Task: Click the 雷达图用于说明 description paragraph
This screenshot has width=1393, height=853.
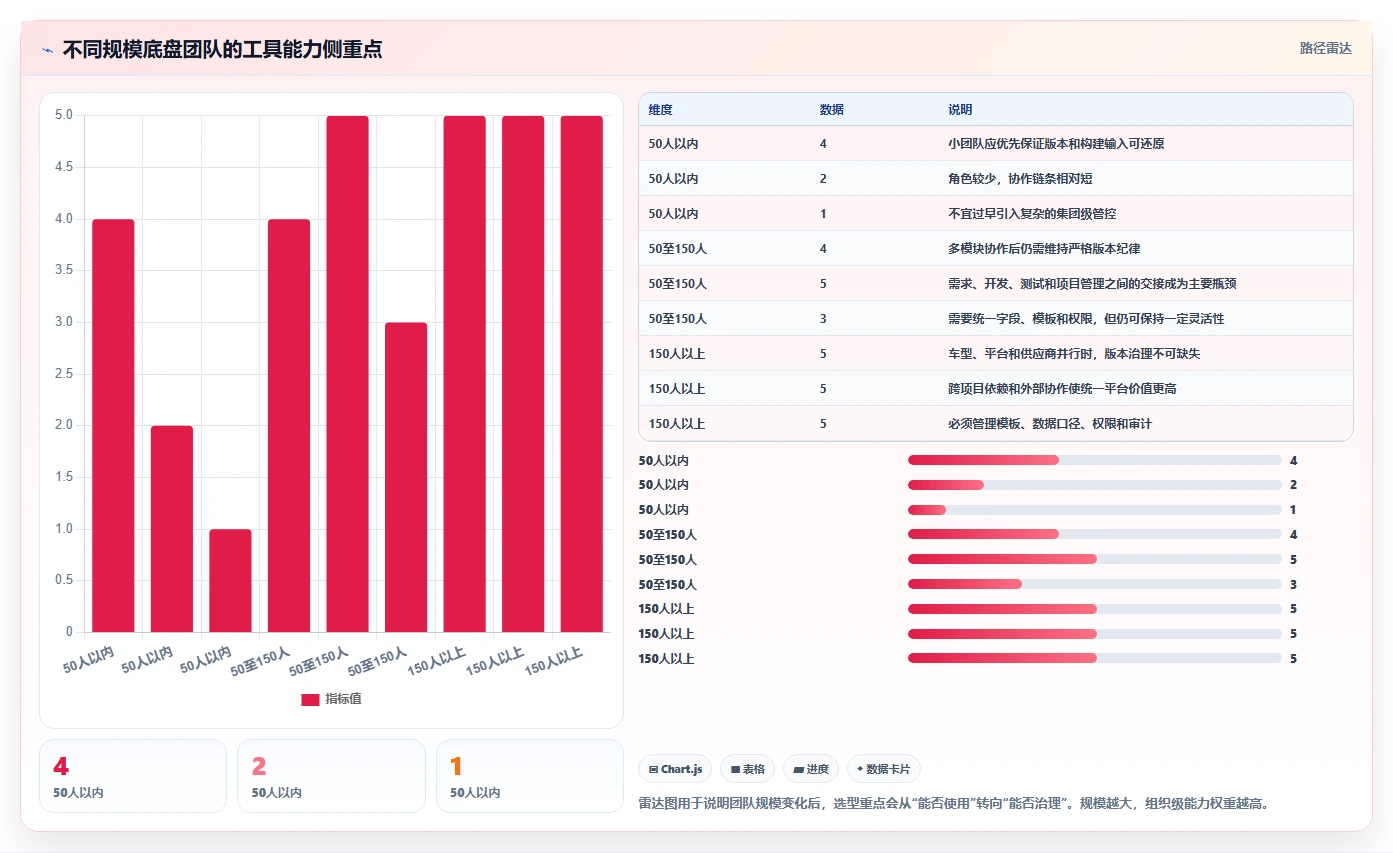Action: (x=954, y=803)
